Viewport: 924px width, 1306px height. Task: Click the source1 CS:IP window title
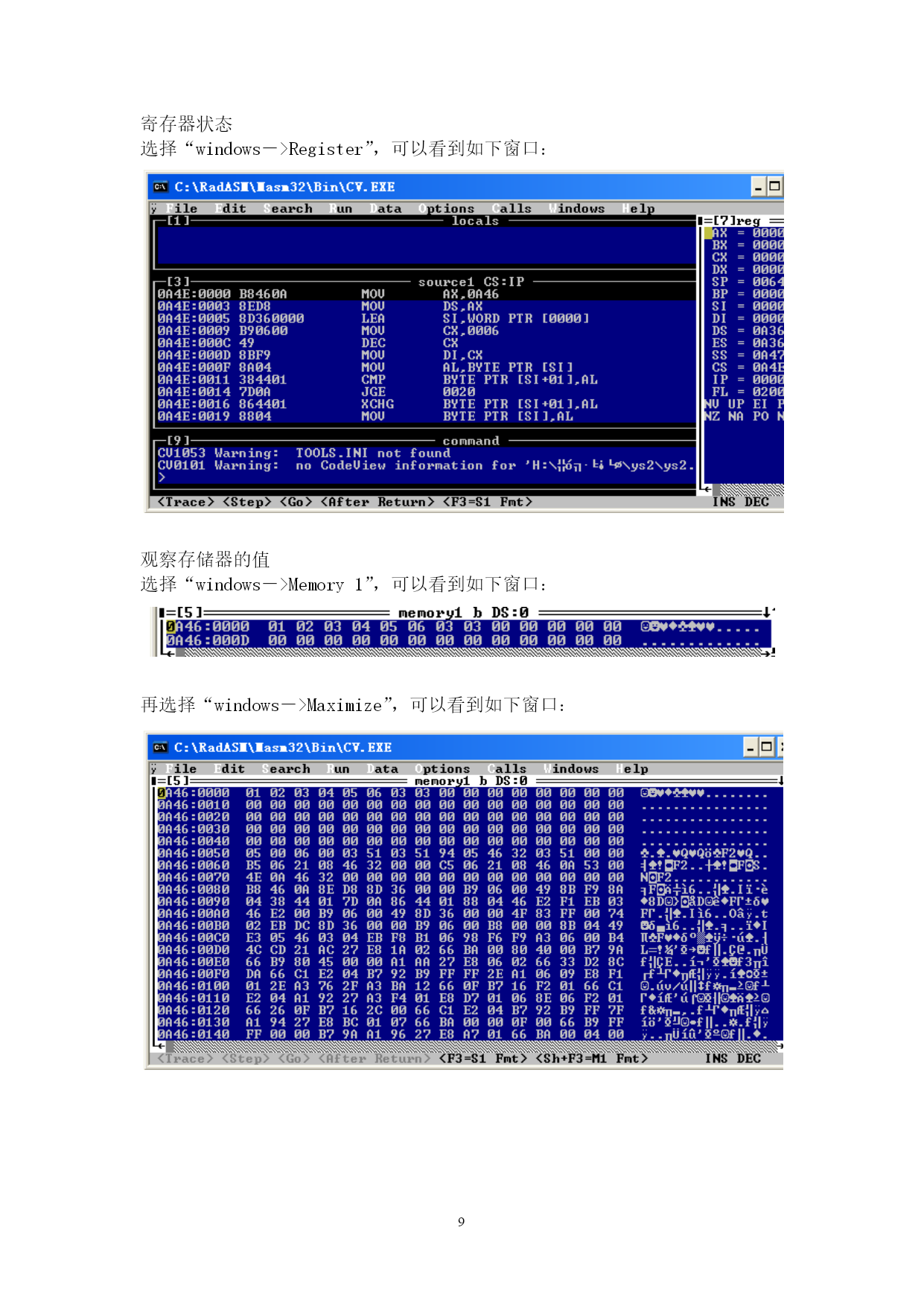coord(471,282)
